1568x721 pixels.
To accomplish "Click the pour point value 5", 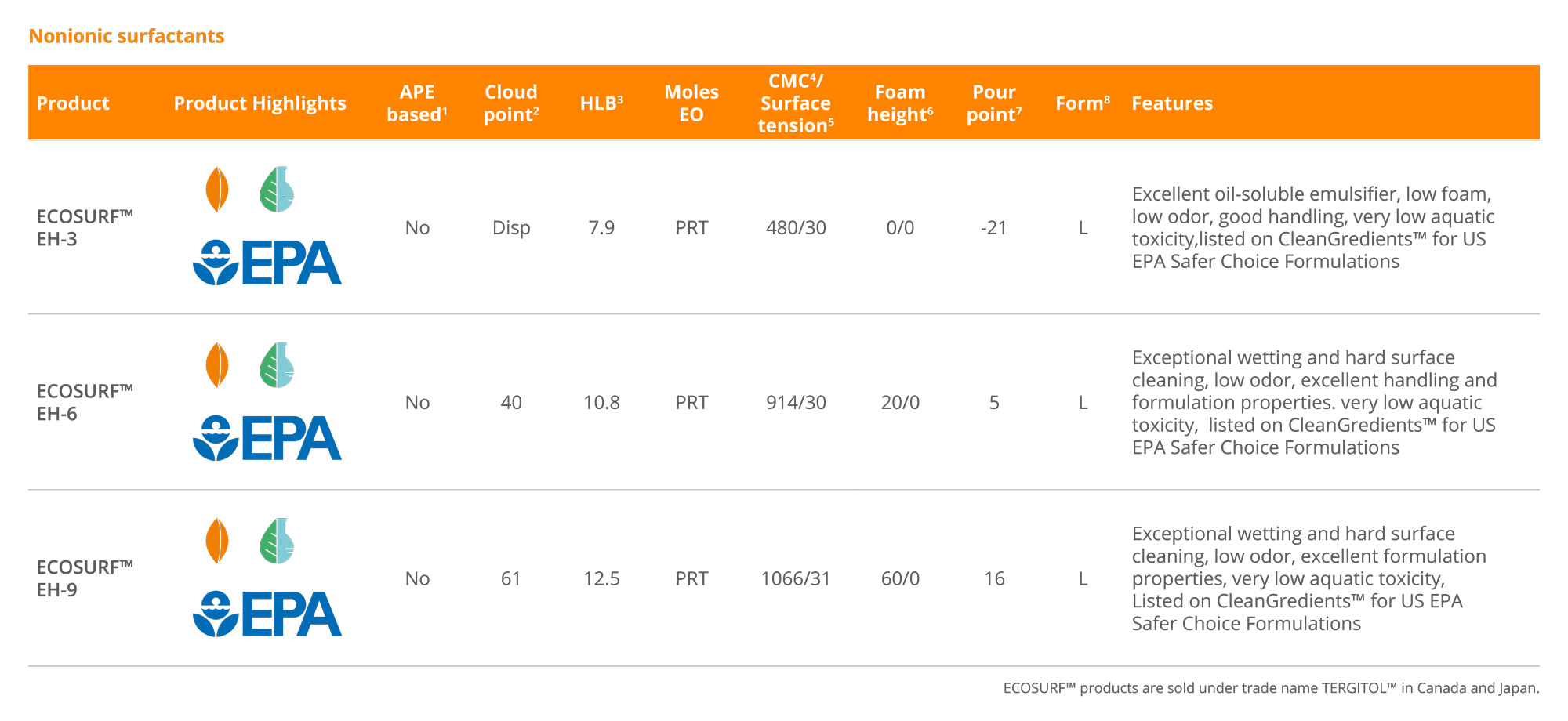I will (994, 403).
